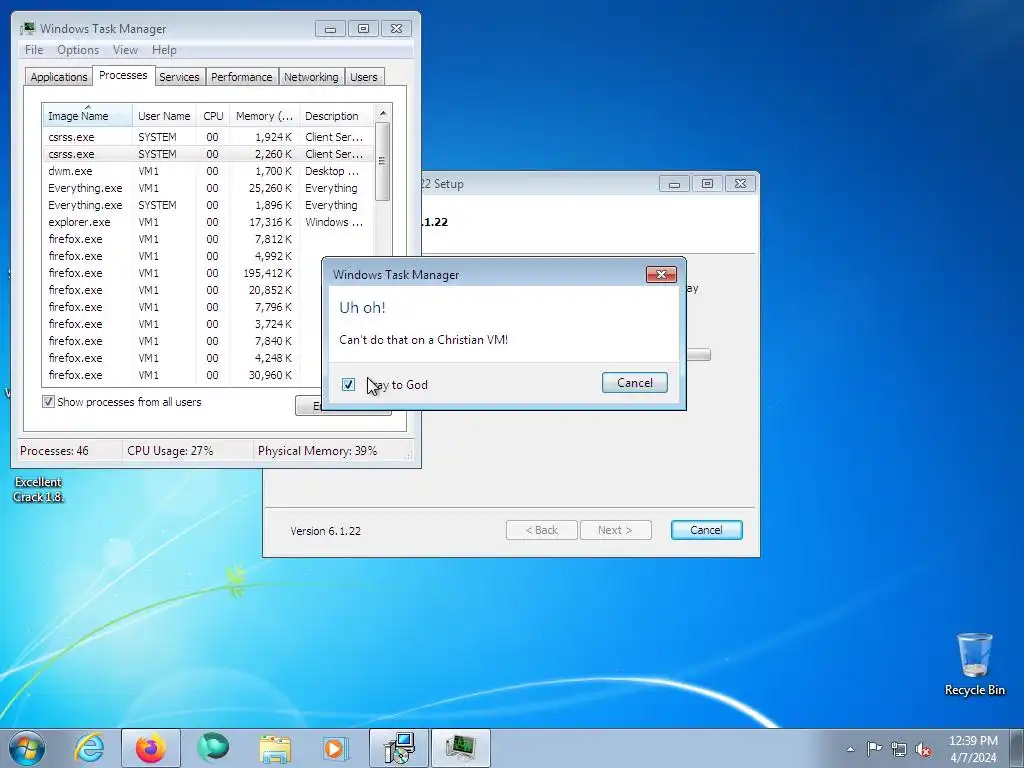Screen dimensions: 1024x768
Task: Select firefox.exe using 30,960 K
Action: point(183,375)
